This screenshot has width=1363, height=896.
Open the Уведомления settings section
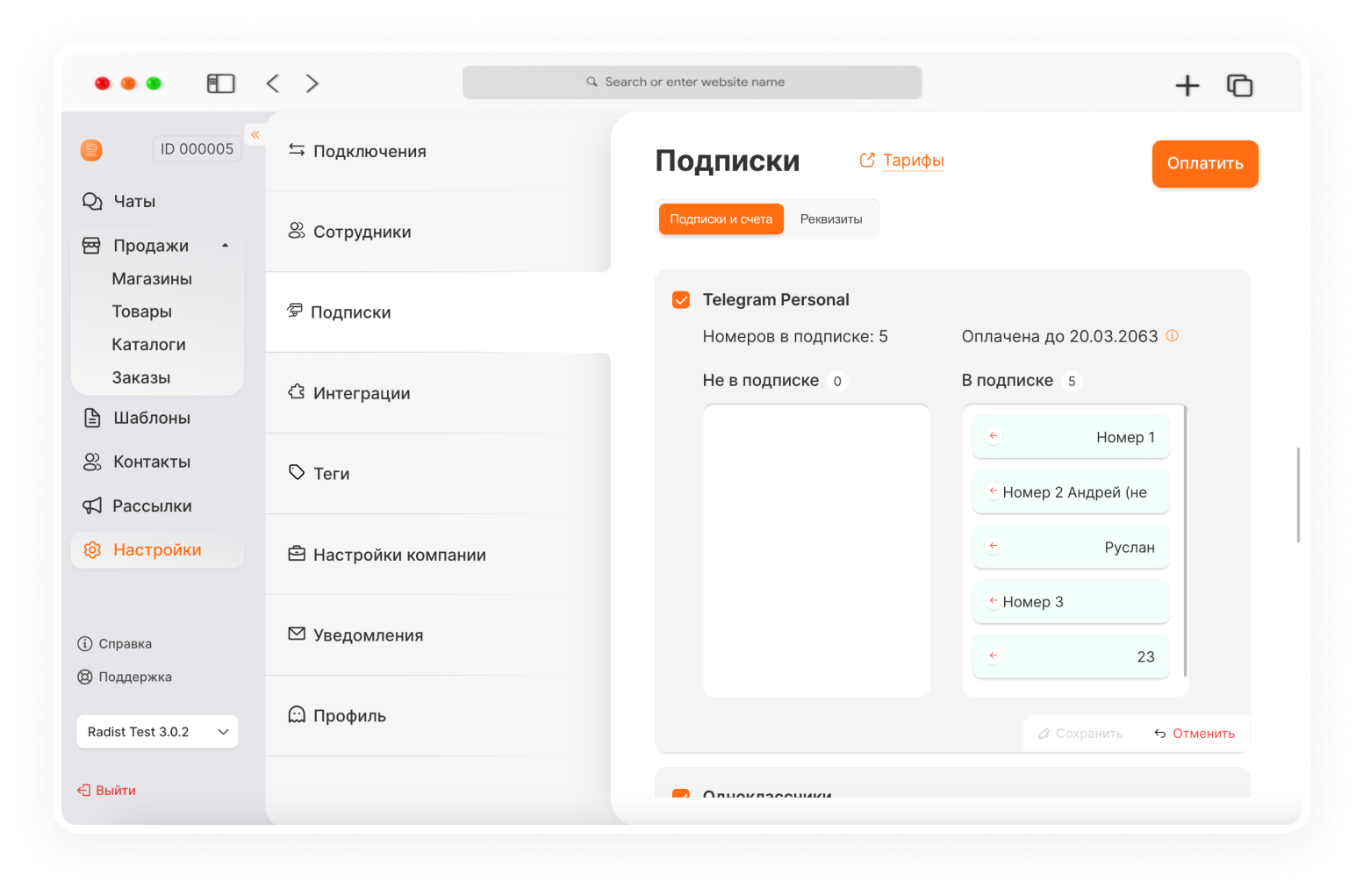[438, 635]
